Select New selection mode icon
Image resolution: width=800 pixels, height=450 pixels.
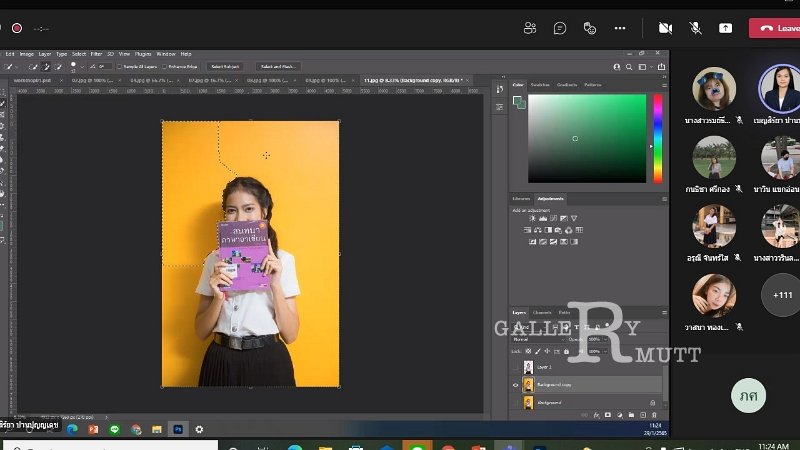coord(33,67)
